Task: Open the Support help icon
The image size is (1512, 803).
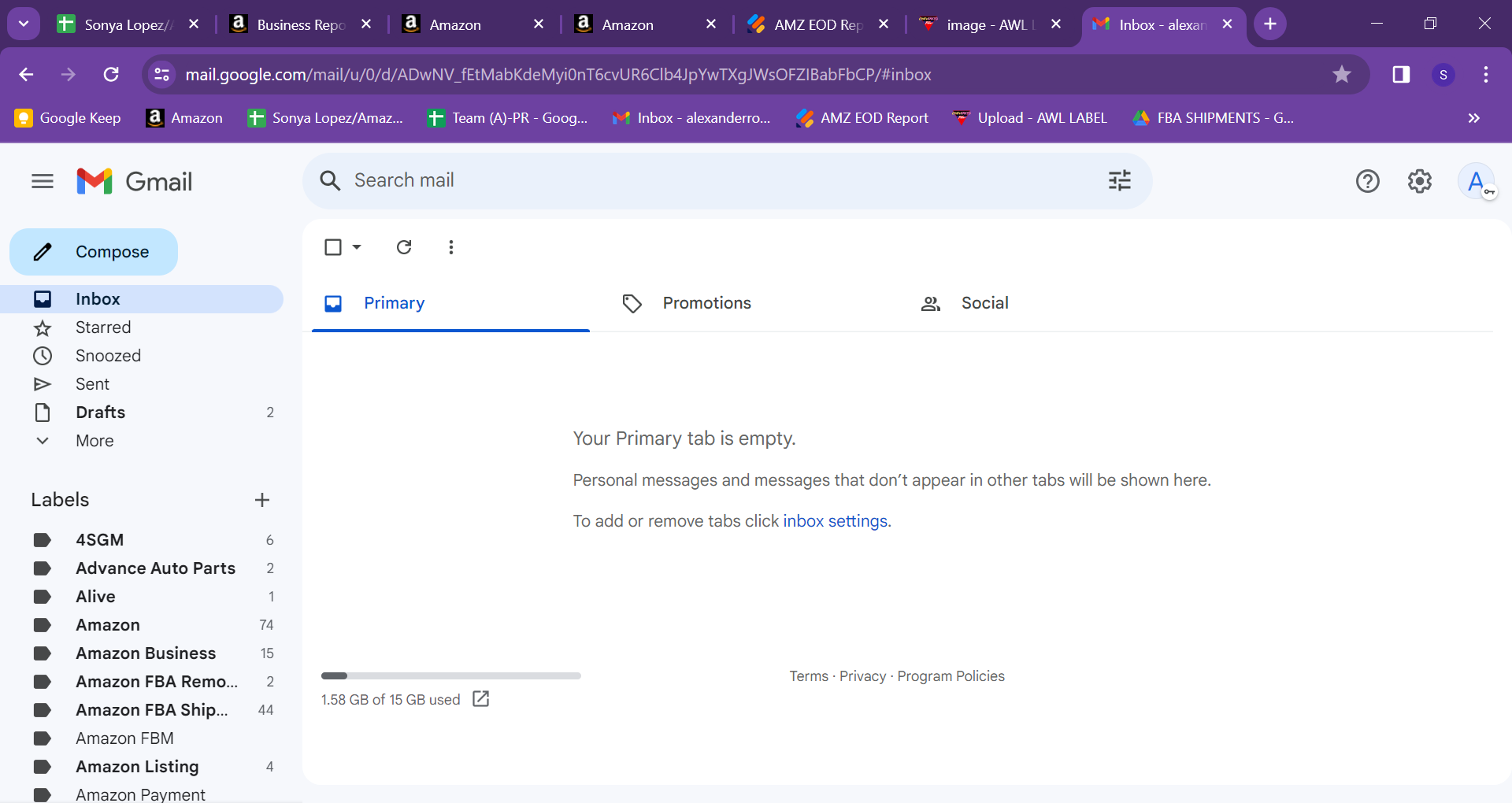Action: pyautogui.click(x=1368, y=182)
